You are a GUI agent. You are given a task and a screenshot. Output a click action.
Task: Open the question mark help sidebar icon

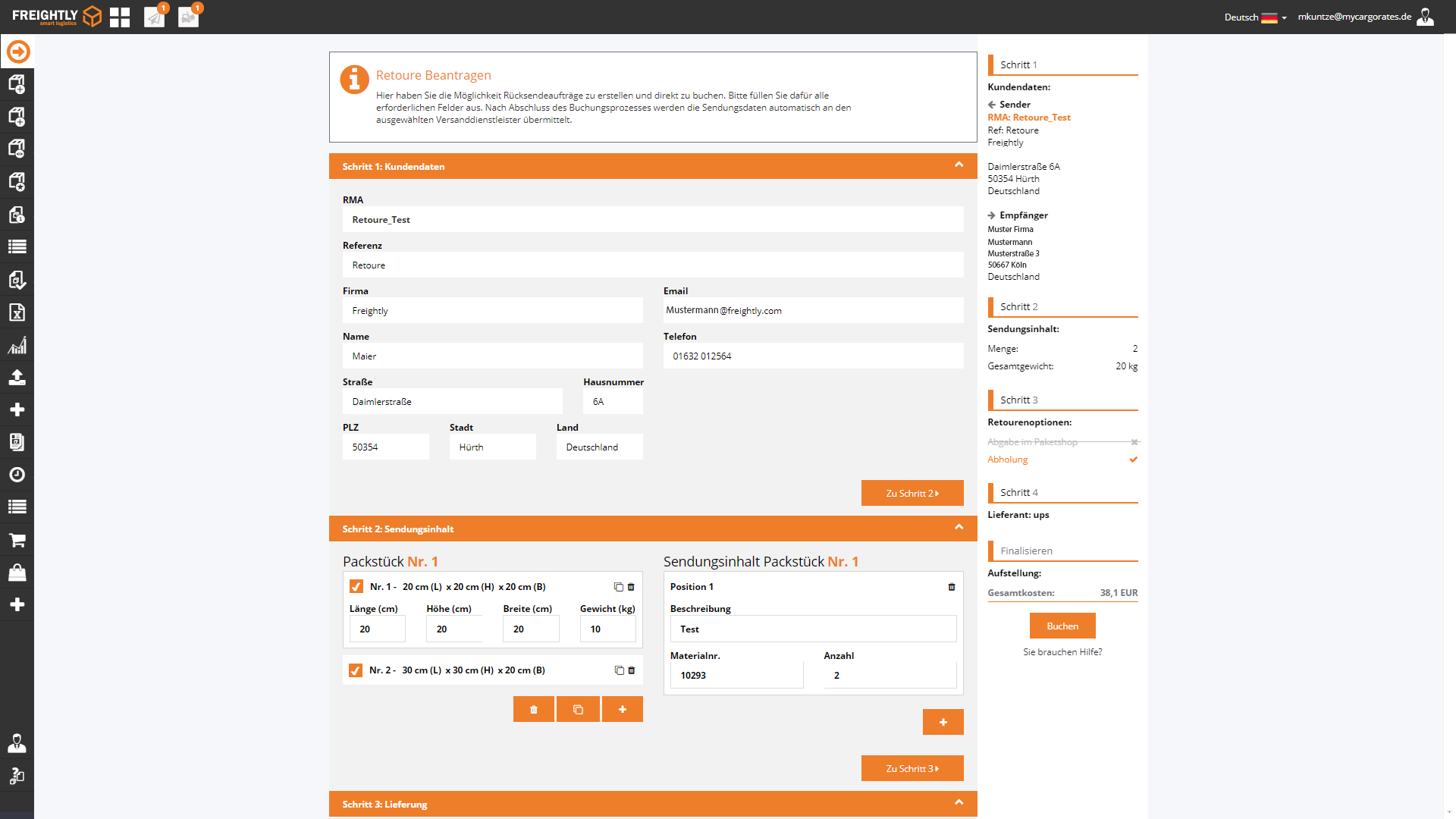click(17, 776)
